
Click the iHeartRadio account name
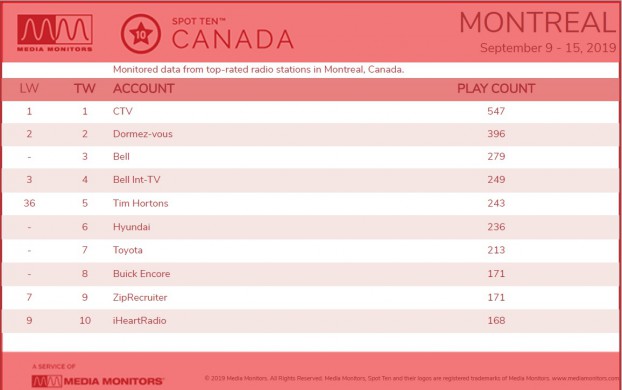tap(140, 321)
